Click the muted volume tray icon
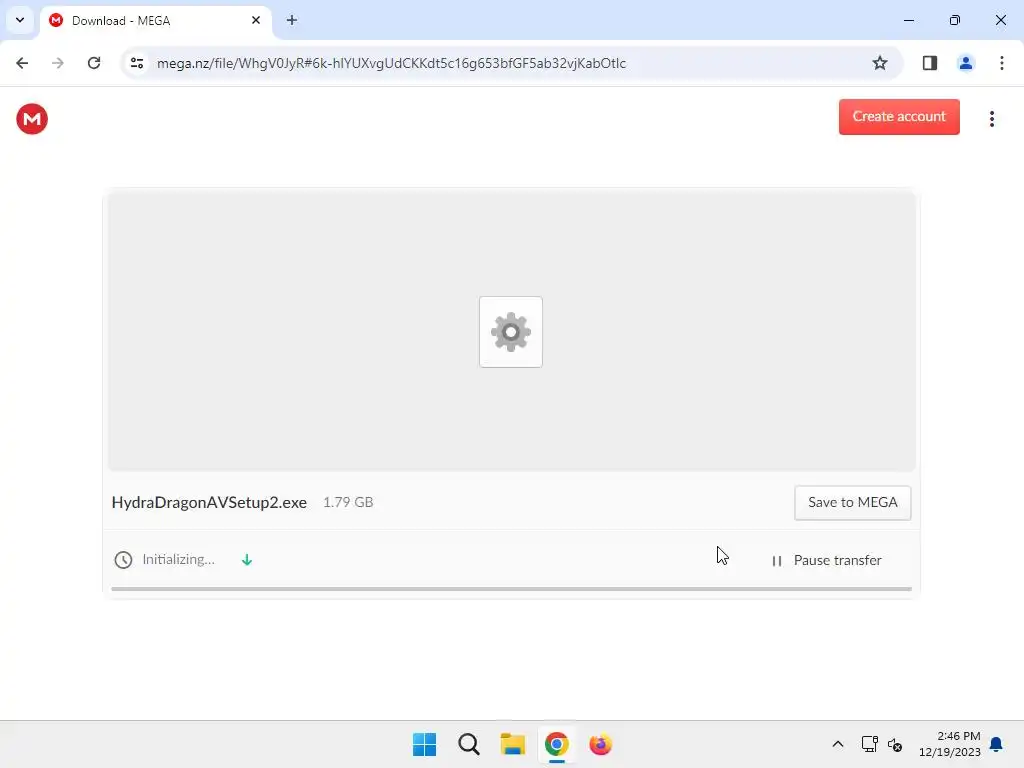 pyautogui.click(x=895, y=744)
